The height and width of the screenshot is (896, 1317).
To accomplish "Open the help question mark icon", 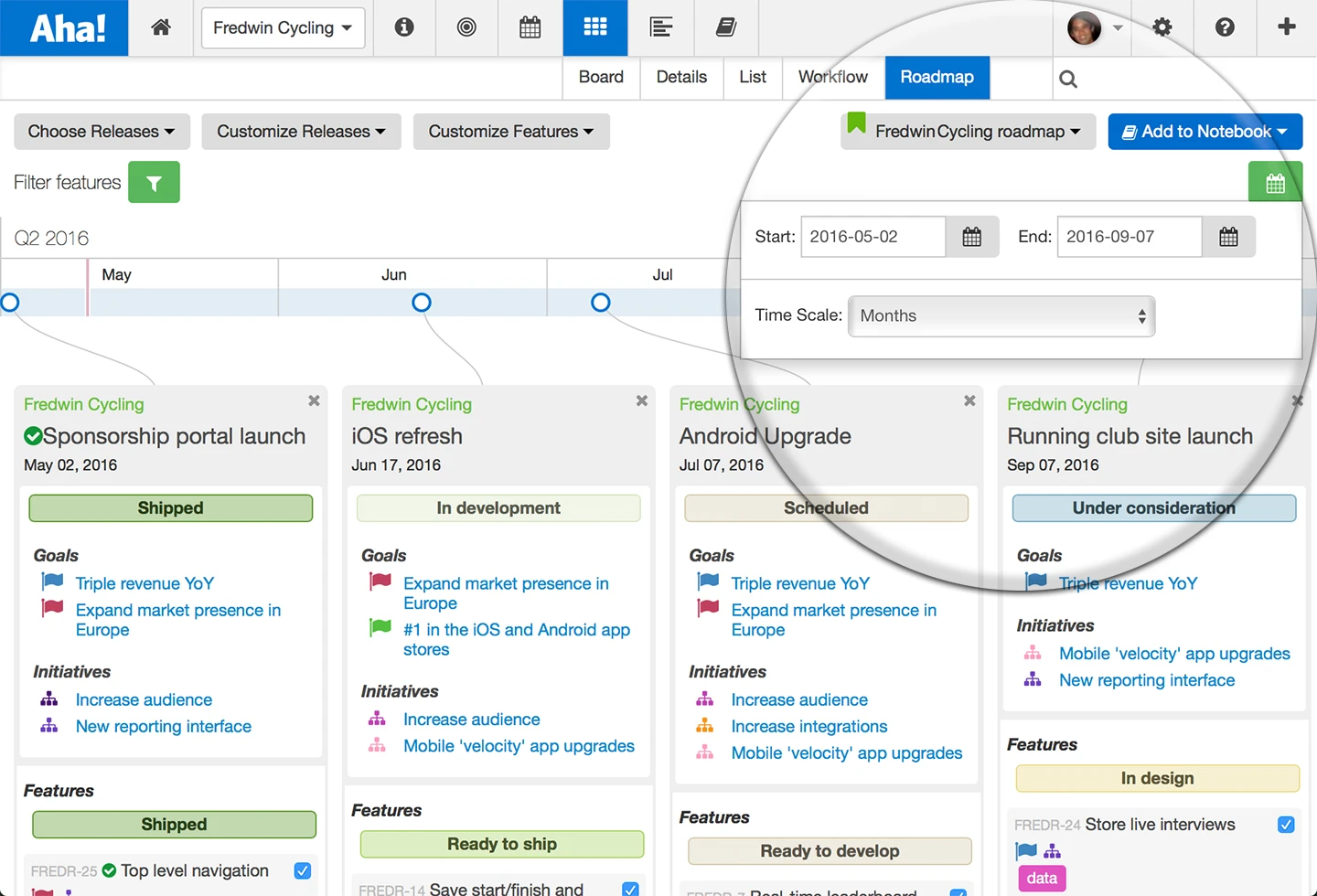I will tap(1225, 27).
